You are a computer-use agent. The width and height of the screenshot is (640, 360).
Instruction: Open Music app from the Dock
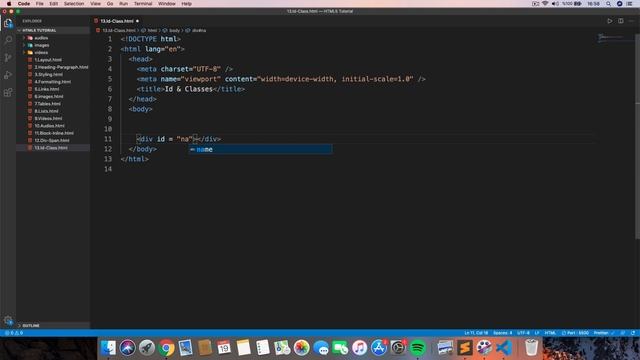pos(360,348)
